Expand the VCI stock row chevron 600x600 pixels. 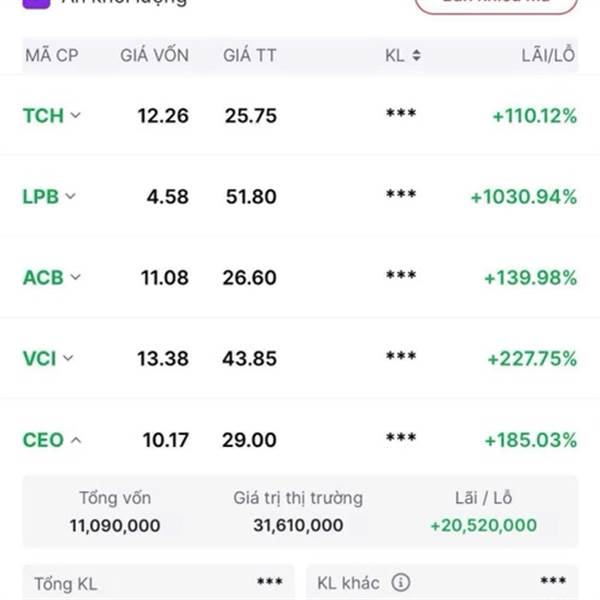pos(67,359)
